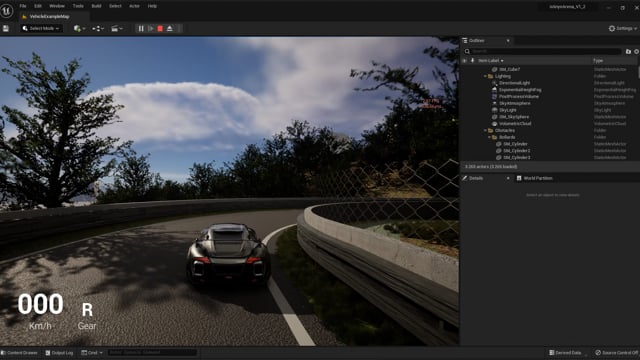Open the Cinematics clapperboard dropdown
640x360 pixels.
pyautogui.click(x=117, y=29)
